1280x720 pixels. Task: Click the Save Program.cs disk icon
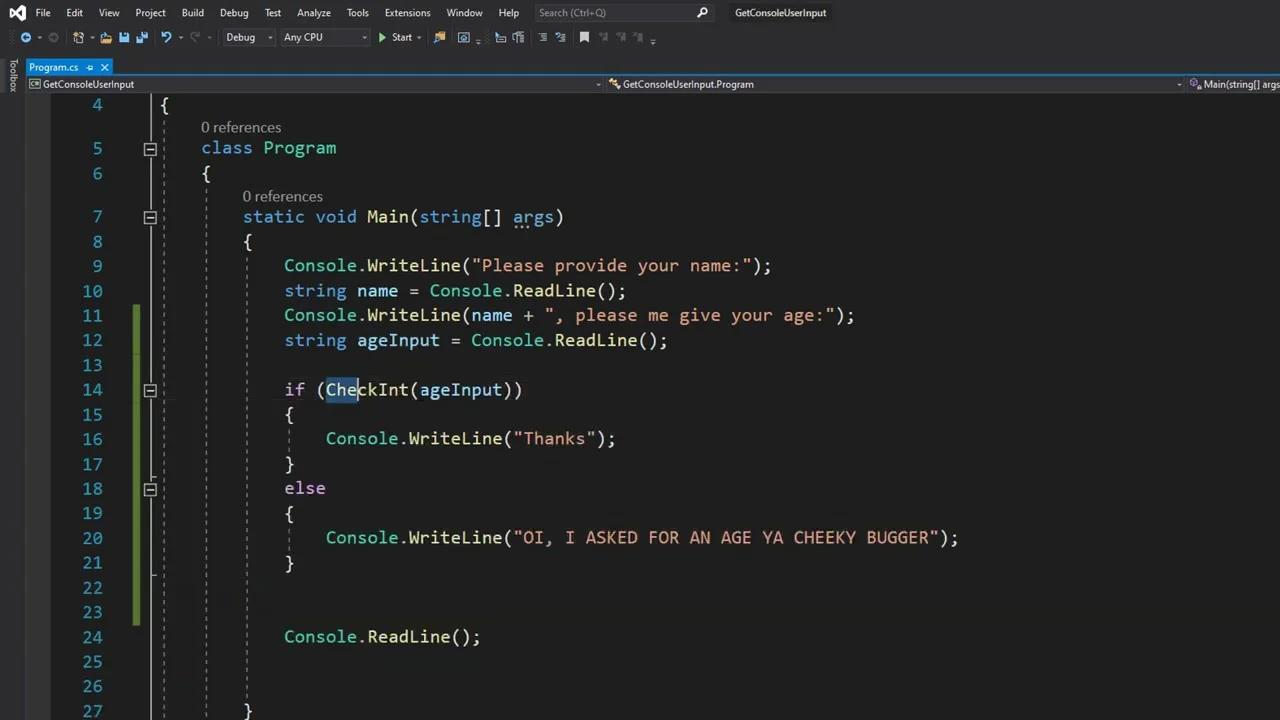point(123,37)
